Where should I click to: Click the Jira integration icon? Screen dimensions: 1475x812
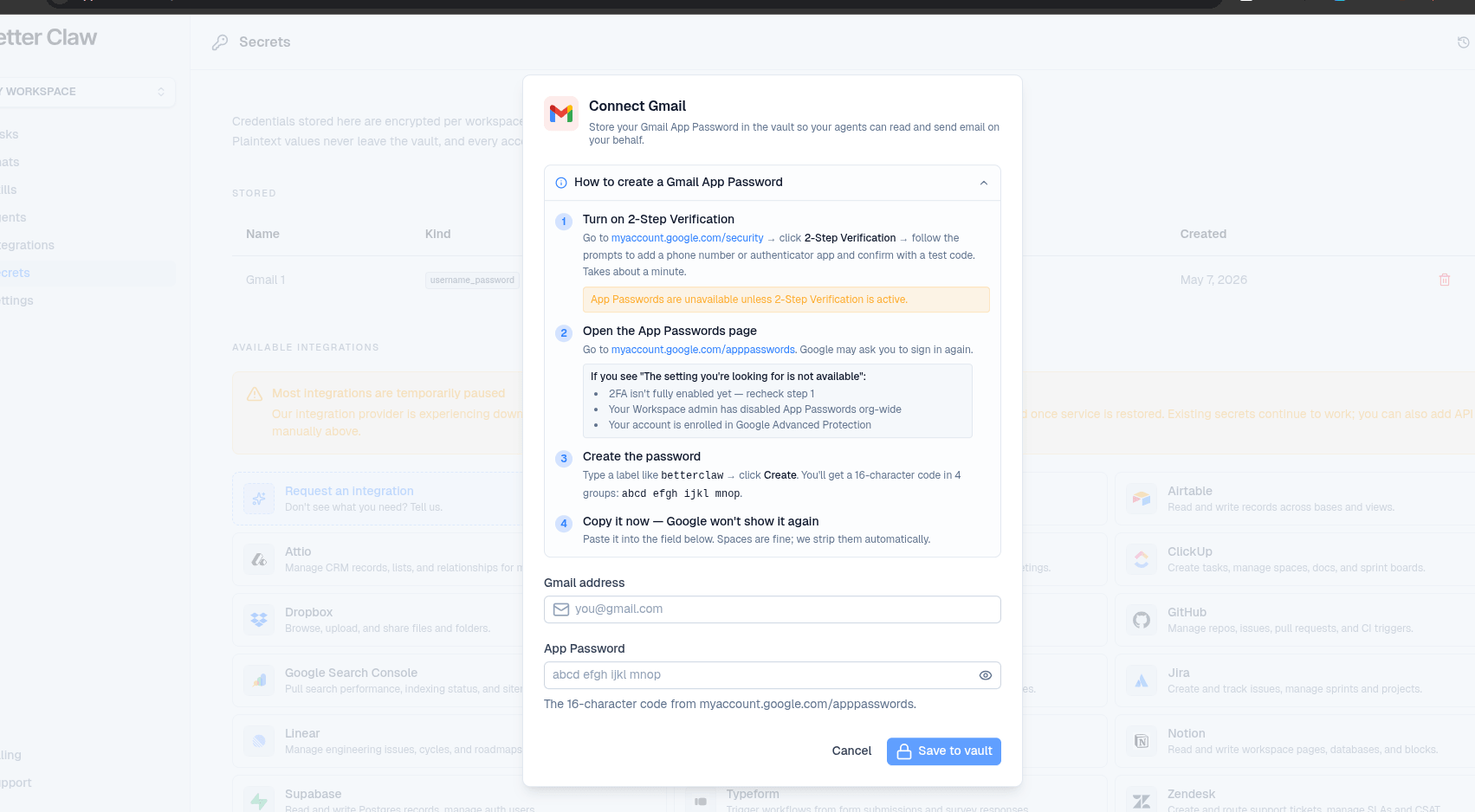(1142, 681)
